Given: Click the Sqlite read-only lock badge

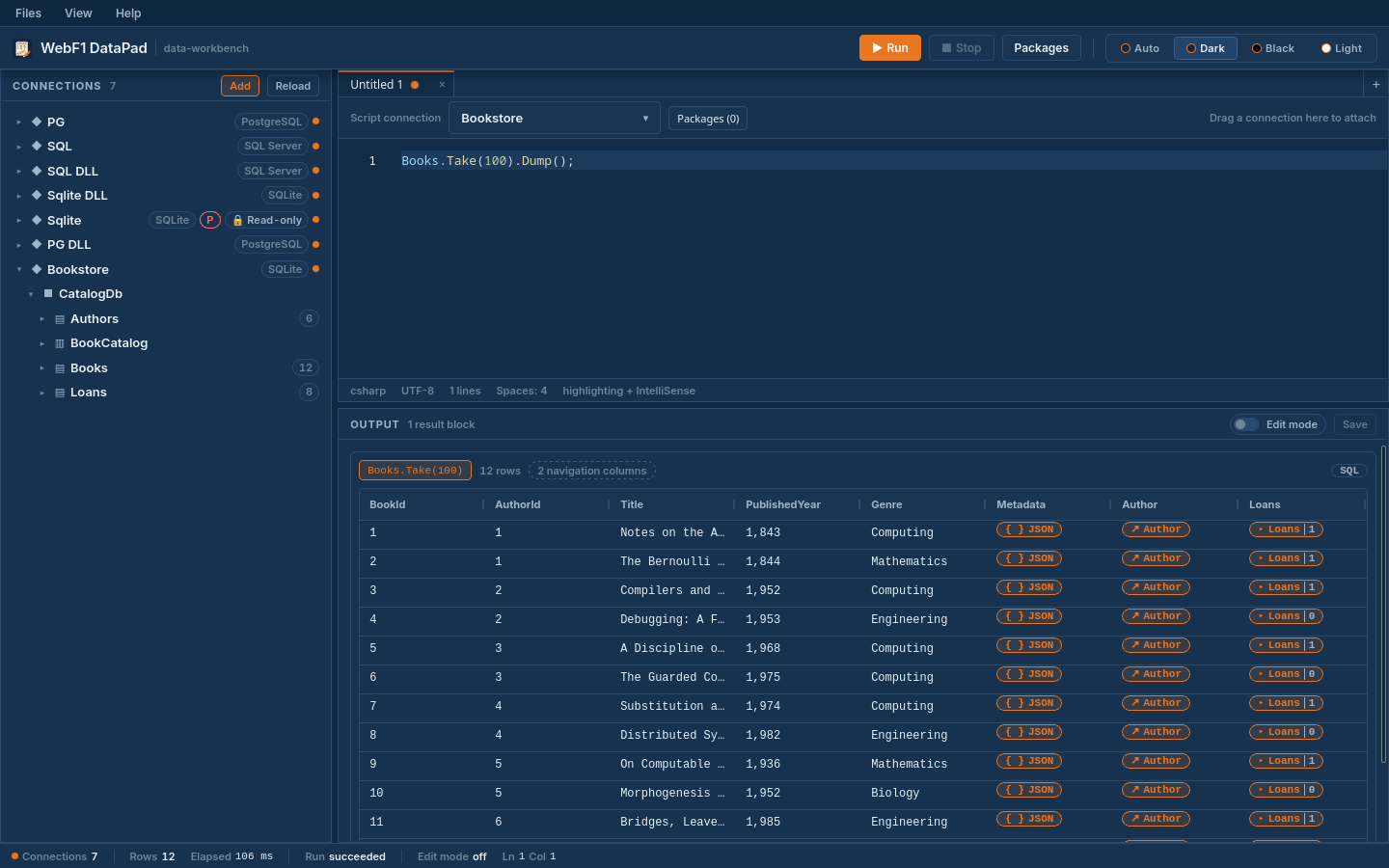Looking at the screenshot, I should [267, 220].
